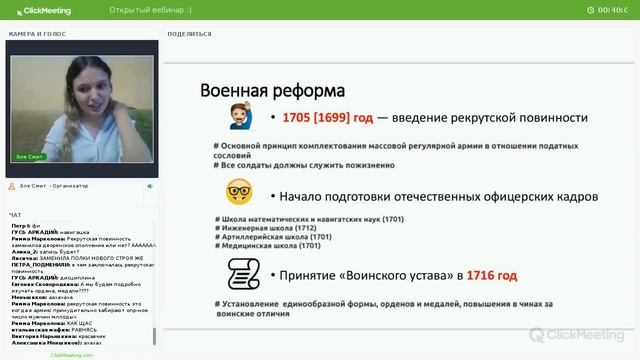Click the chat panel scrollbar
Viewport: 640px width, 360px height.
point(154,336)
